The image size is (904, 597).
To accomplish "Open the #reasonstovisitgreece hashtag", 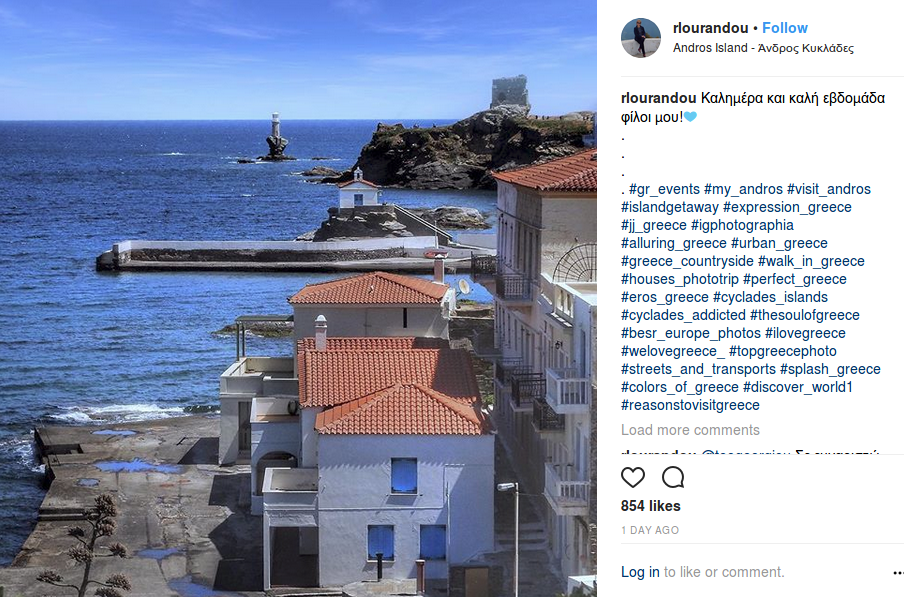I will tap(690, 405).
